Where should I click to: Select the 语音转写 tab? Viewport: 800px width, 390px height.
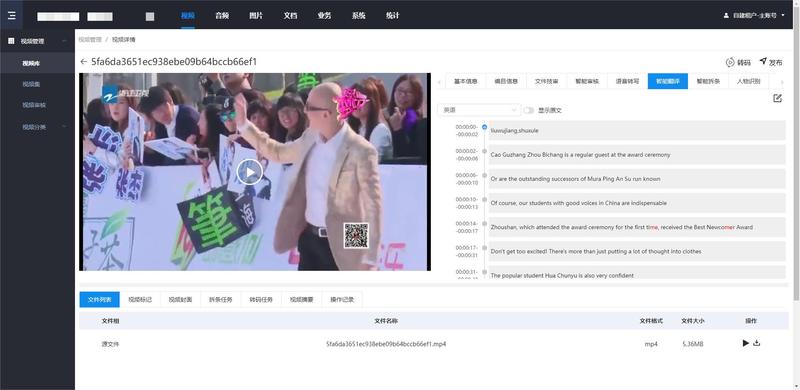pos(627,81)
